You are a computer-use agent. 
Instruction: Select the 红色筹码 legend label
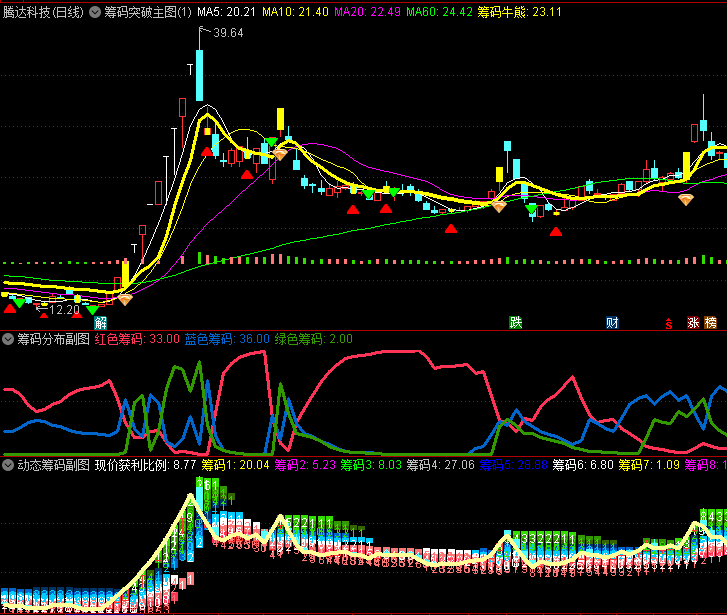tap(137, 339)
